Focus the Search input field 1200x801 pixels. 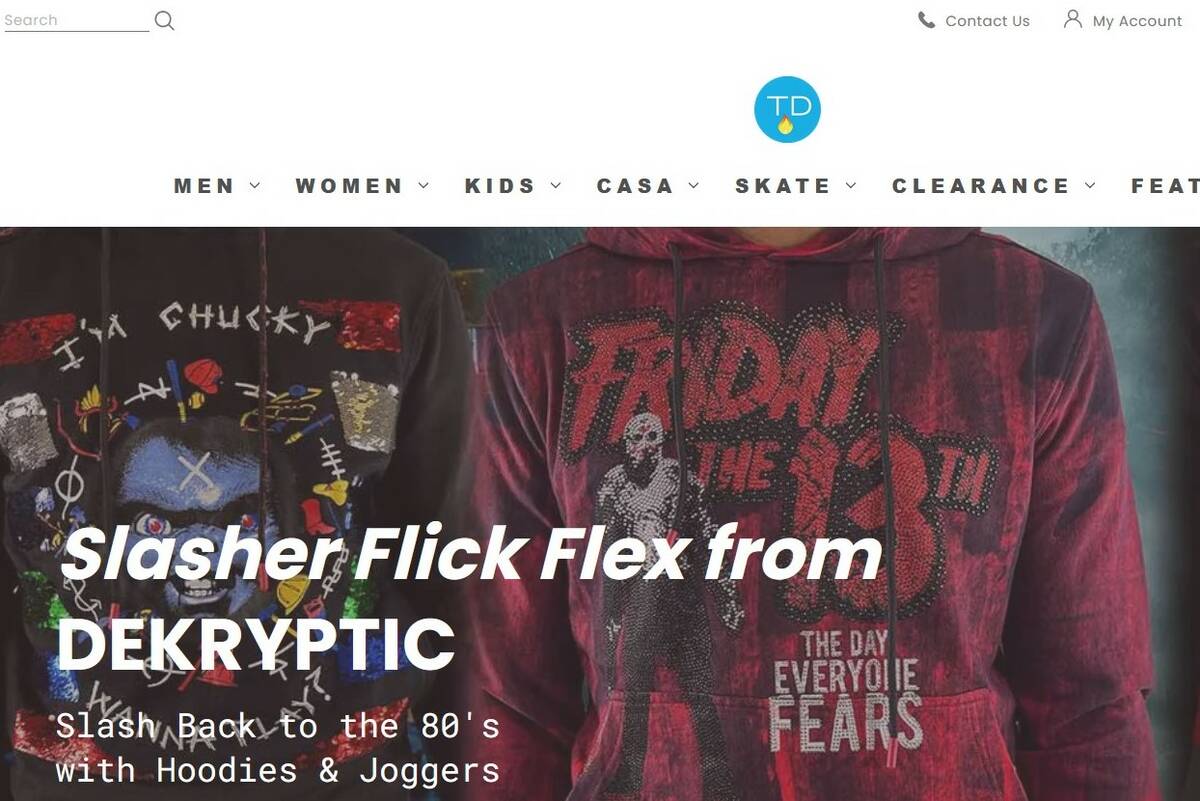coord(76,20)
